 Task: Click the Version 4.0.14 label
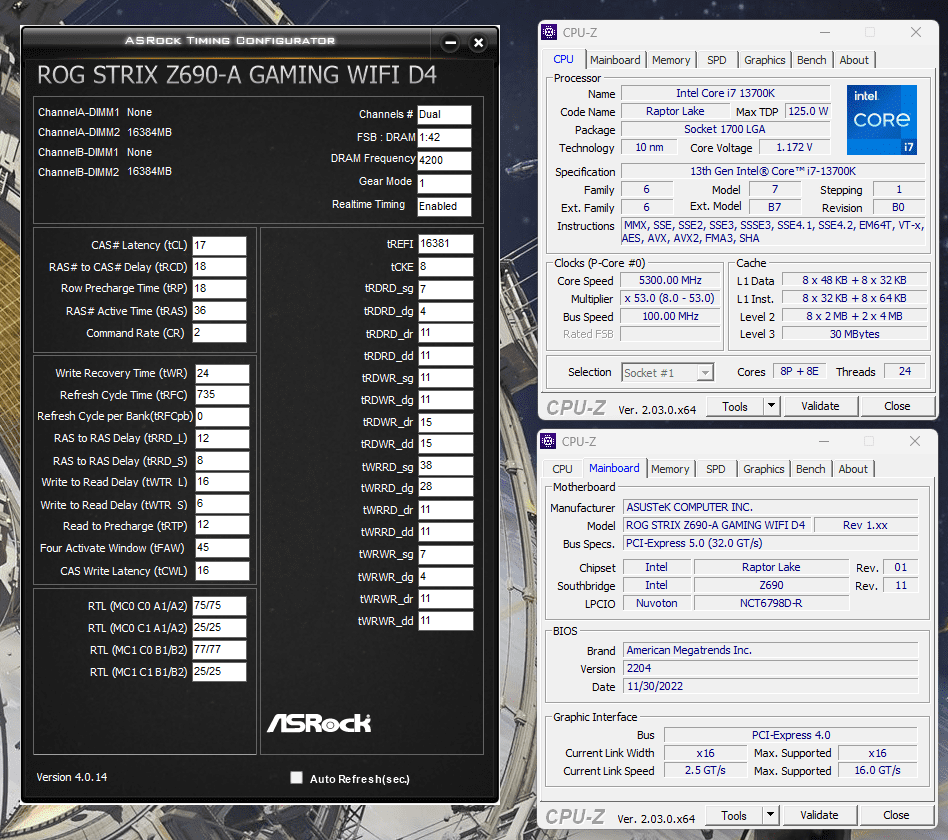click(72, 777)
